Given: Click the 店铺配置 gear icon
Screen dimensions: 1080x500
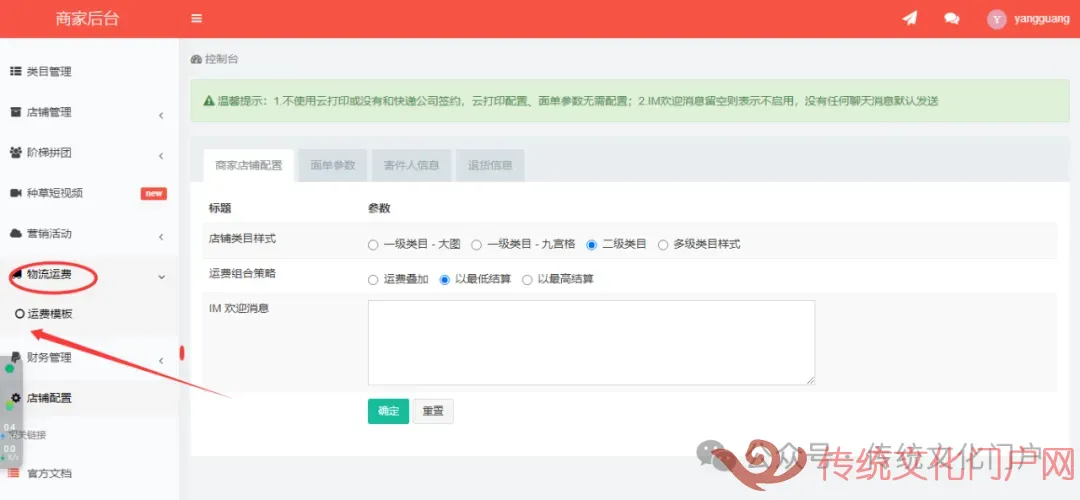Looking at the screenshot, I should click(15, 397).
